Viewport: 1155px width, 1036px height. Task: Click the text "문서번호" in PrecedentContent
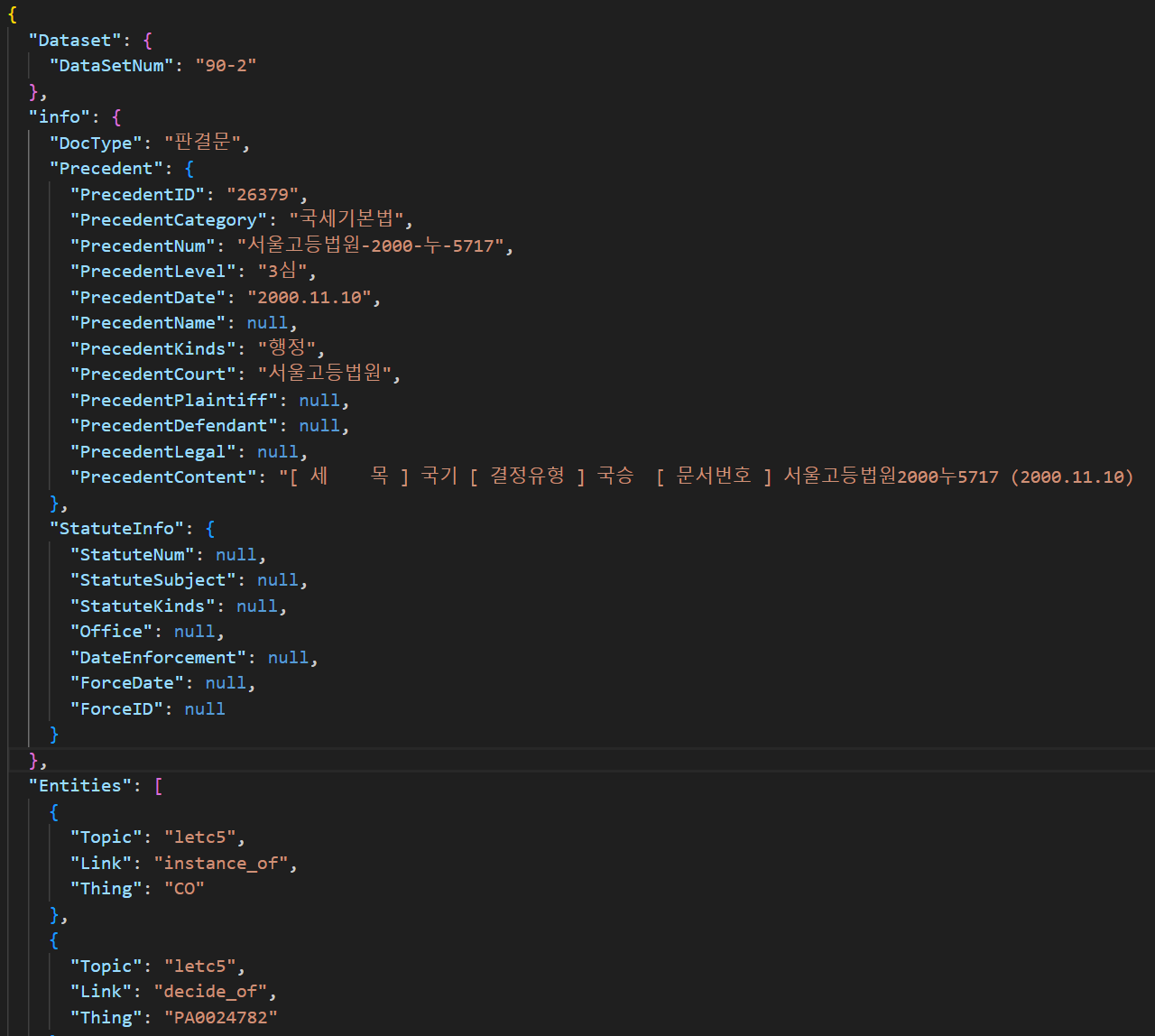point(714,476)
